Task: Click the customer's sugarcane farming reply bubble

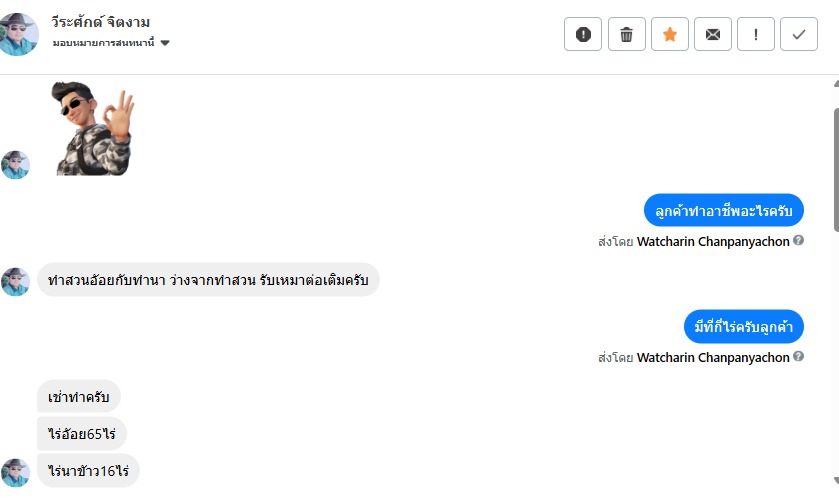Action: click(208, 281)
